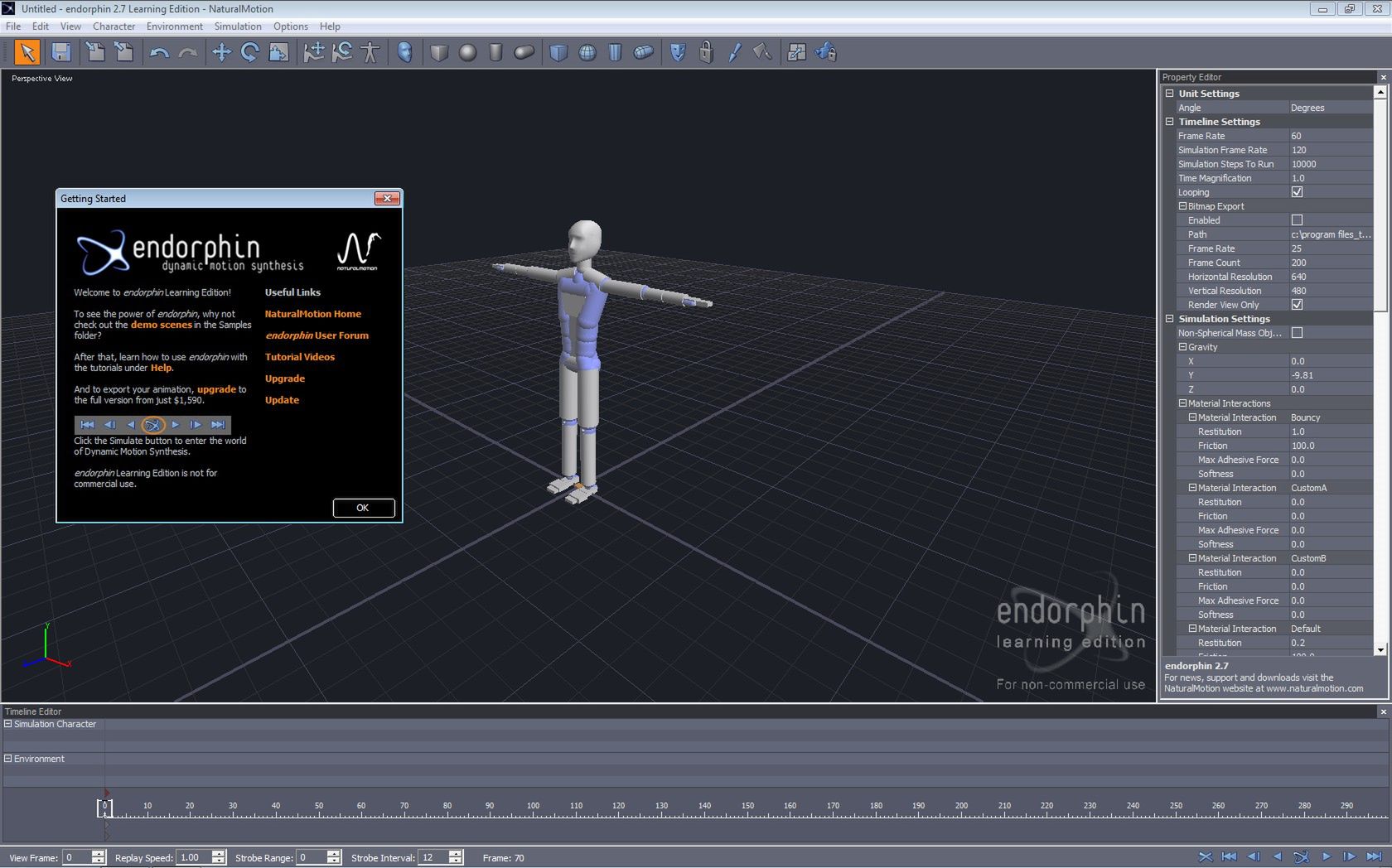The height and width of the screenshot is (868, 1392).
Task: Click the timeline playhead marker at frame 0
Action: point(104,808)
